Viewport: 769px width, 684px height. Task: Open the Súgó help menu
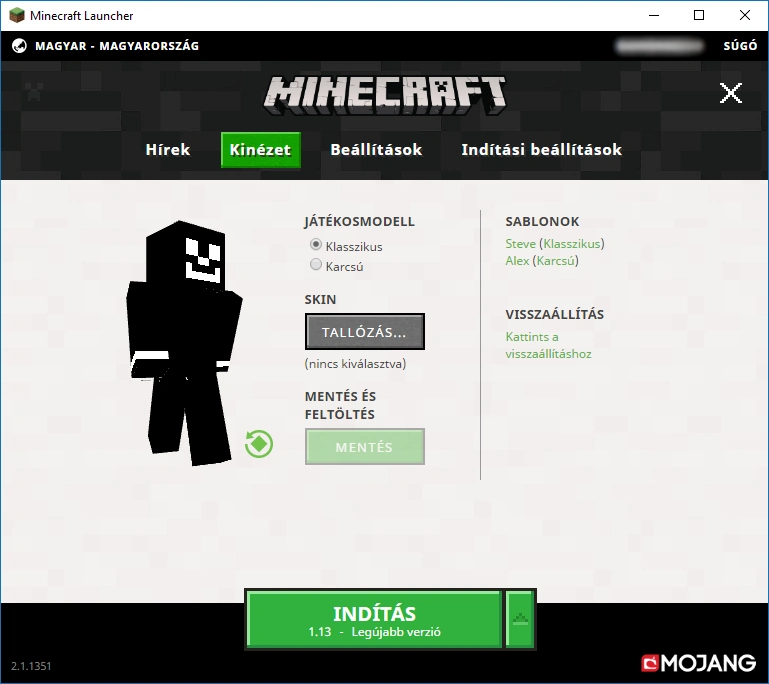point(740,46)
